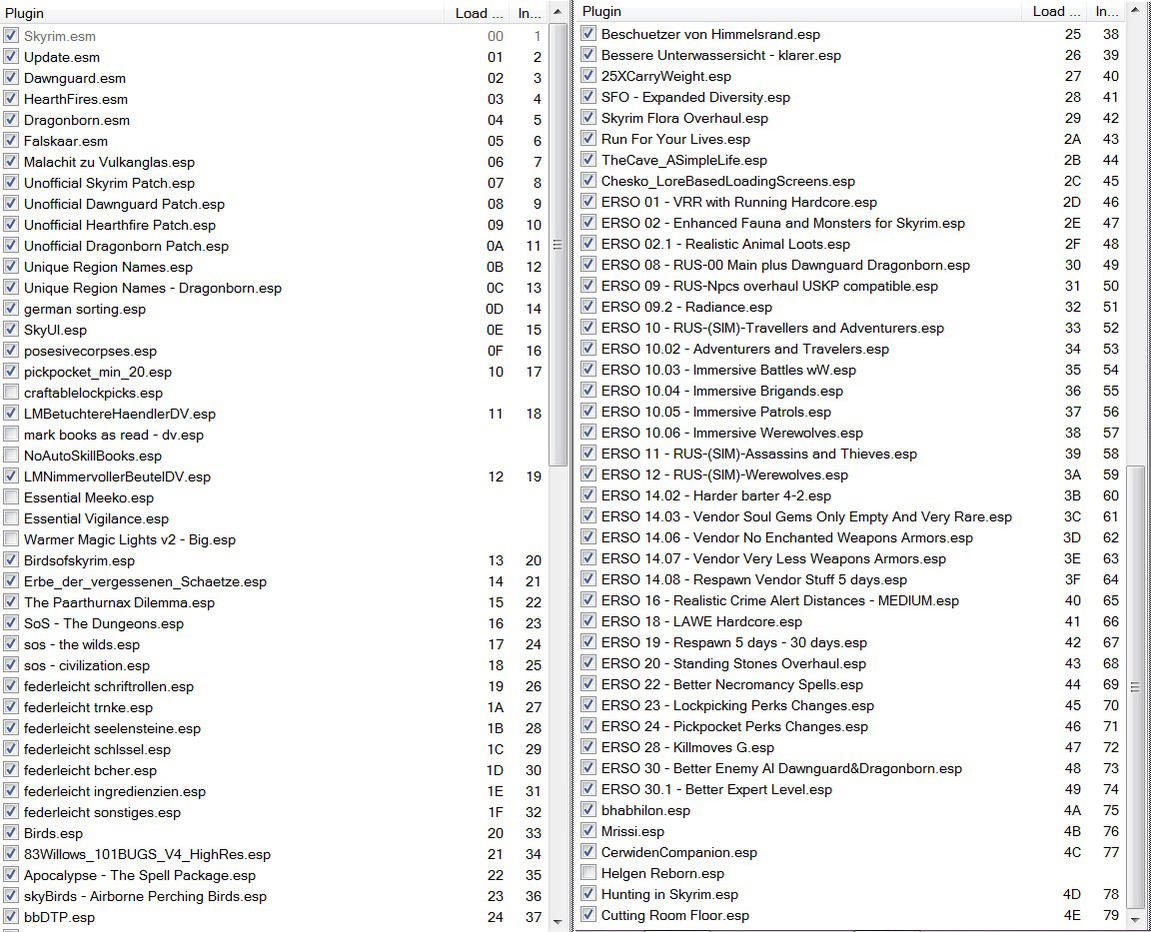Image resolution: width=1151 pixels, height=932 pixels.
Task: Select Malachit zu Vulkanglas.esp entry
Action: coord(109,161)
